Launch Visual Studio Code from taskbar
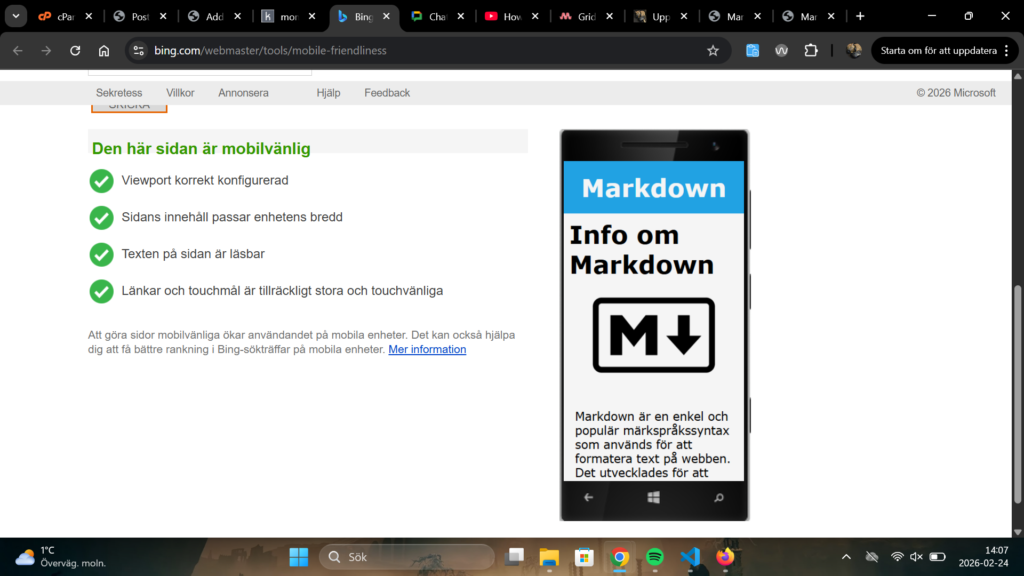1024x576 pixels. coord(689,557)
